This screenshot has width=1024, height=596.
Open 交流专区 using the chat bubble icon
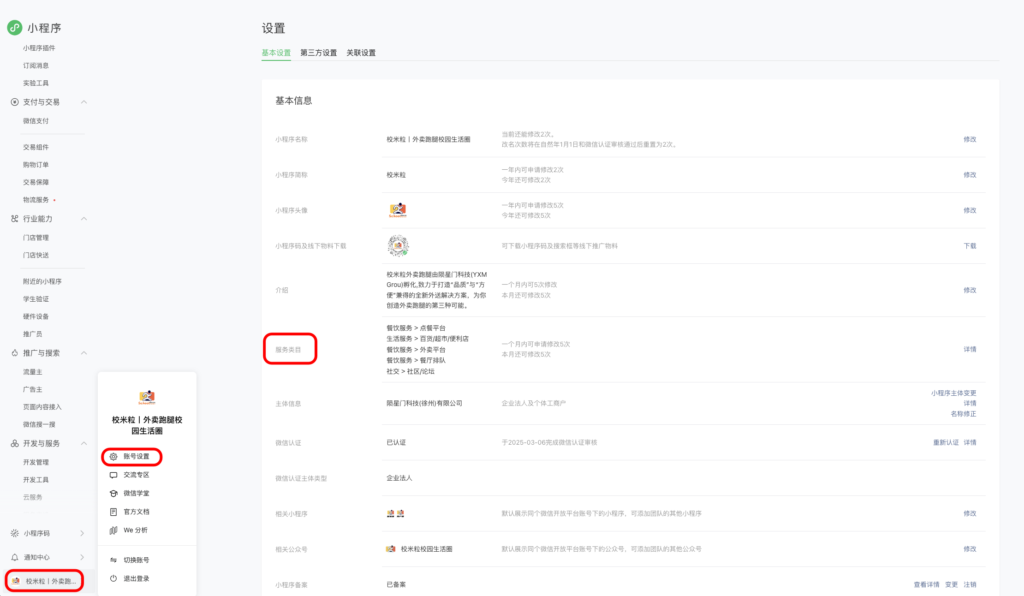pos(113,473)
